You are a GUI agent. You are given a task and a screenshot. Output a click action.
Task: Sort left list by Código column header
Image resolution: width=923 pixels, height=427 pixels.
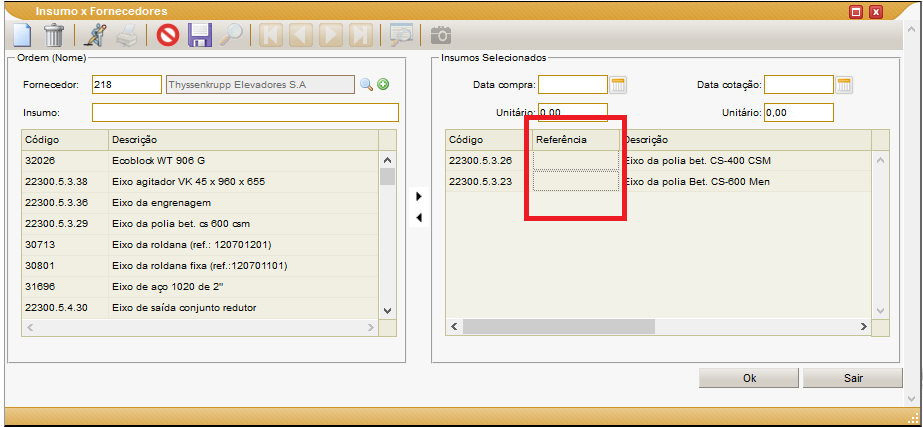pyautogui.click(x=65, y=140)
